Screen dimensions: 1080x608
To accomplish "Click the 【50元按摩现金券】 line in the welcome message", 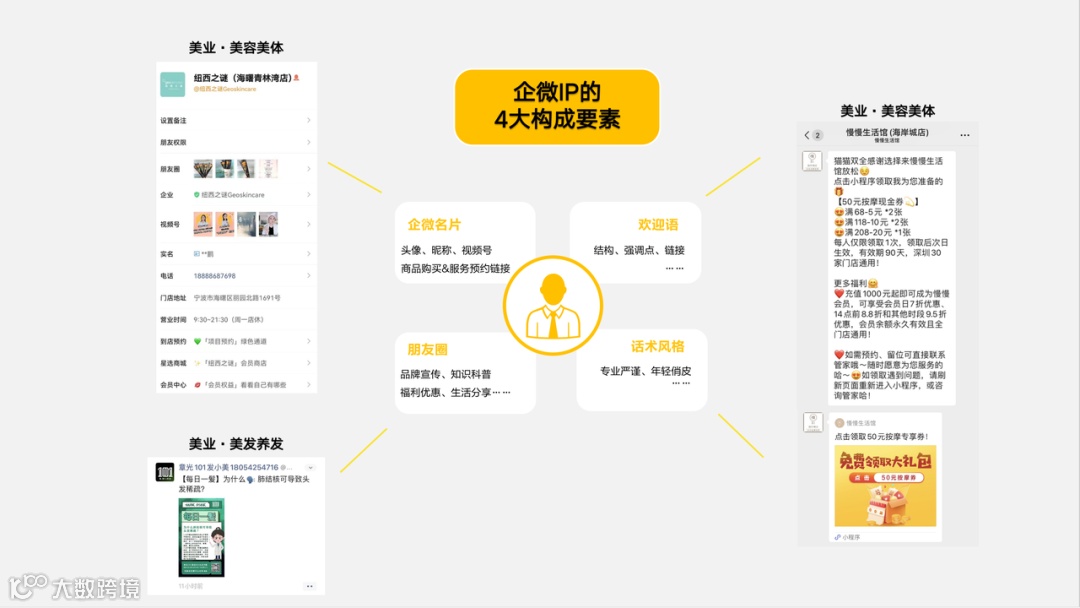I will coord(876,202).
